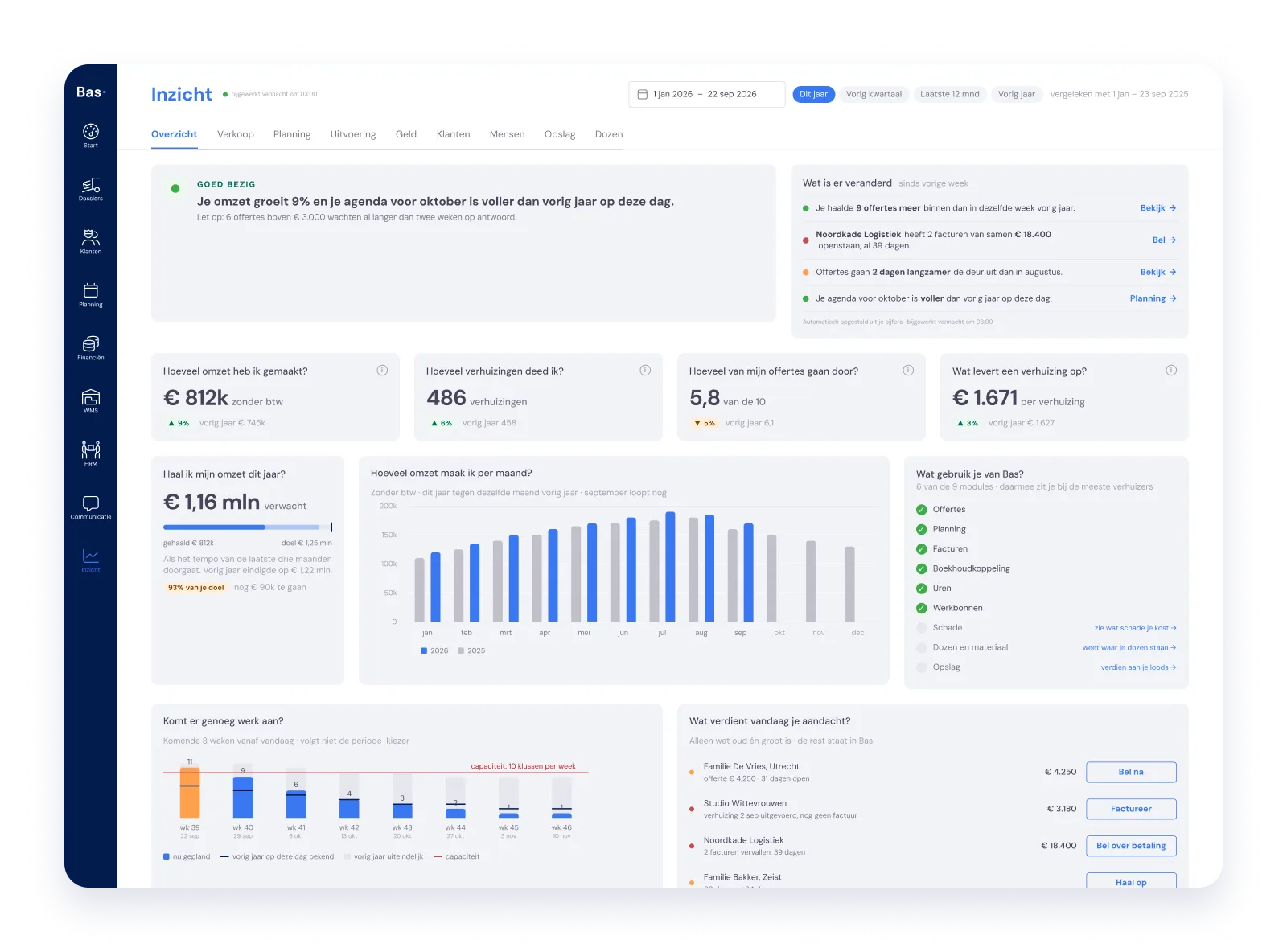Select the Inzicht chart icon in sidebar
1287x952 pixels.
pyautogui.click(x=91, y=560)
